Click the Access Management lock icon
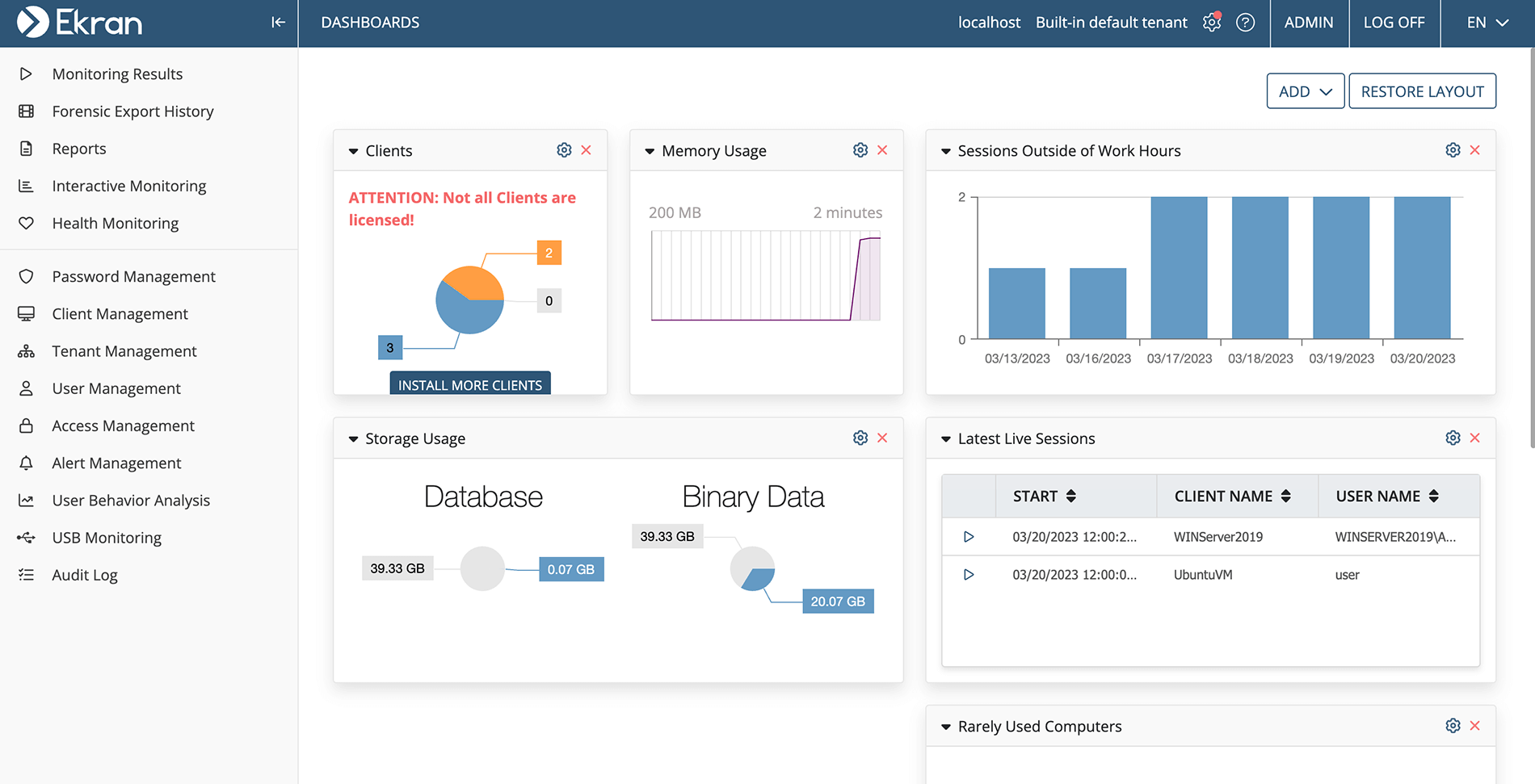Image resolution: width=1535 pixels, height=784 pixels. pyautogui.click(x=26, y=426)
